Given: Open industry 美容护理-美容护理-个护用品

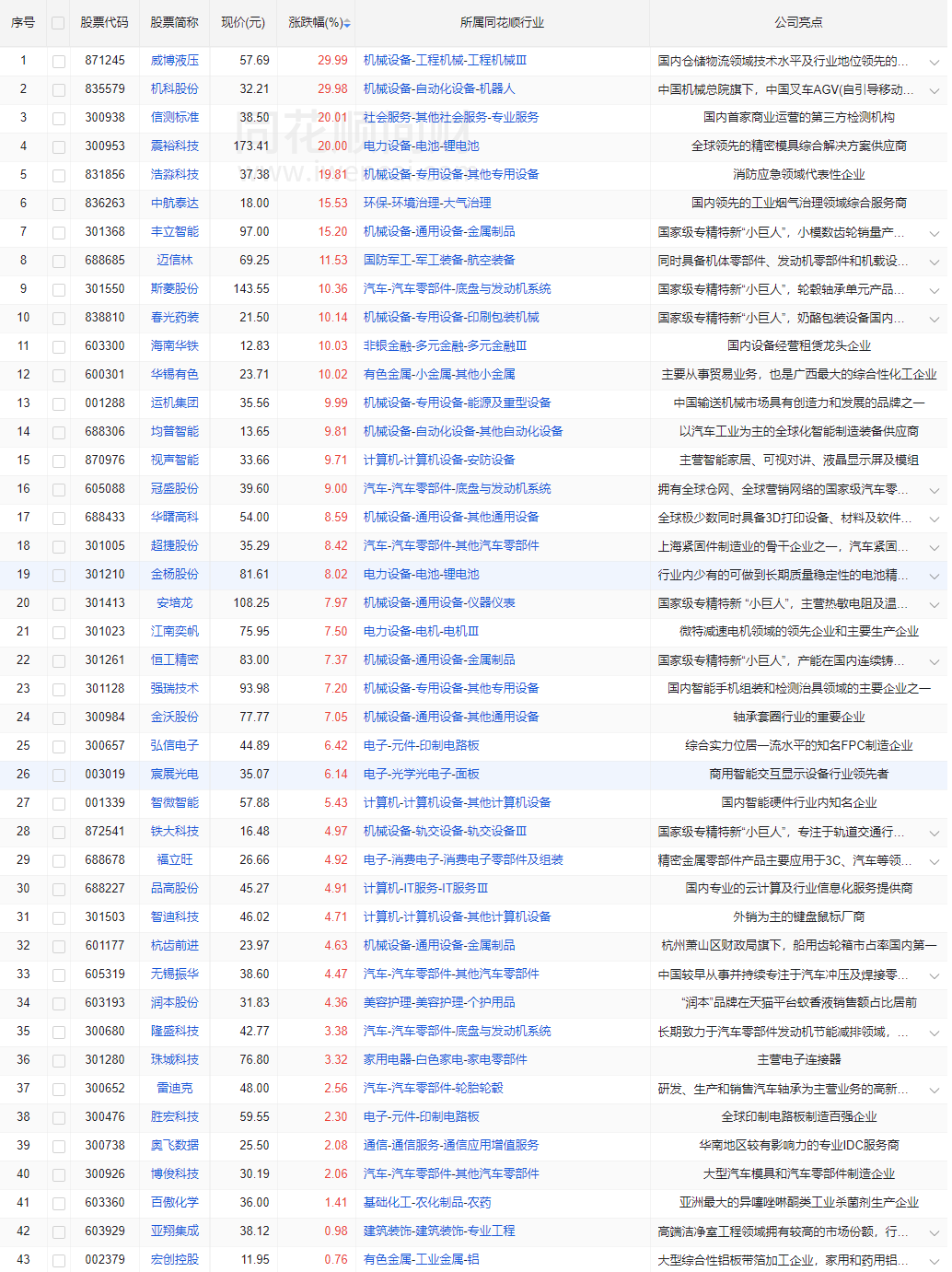Looking at the screenshot, I should (x=439, y=1002).
